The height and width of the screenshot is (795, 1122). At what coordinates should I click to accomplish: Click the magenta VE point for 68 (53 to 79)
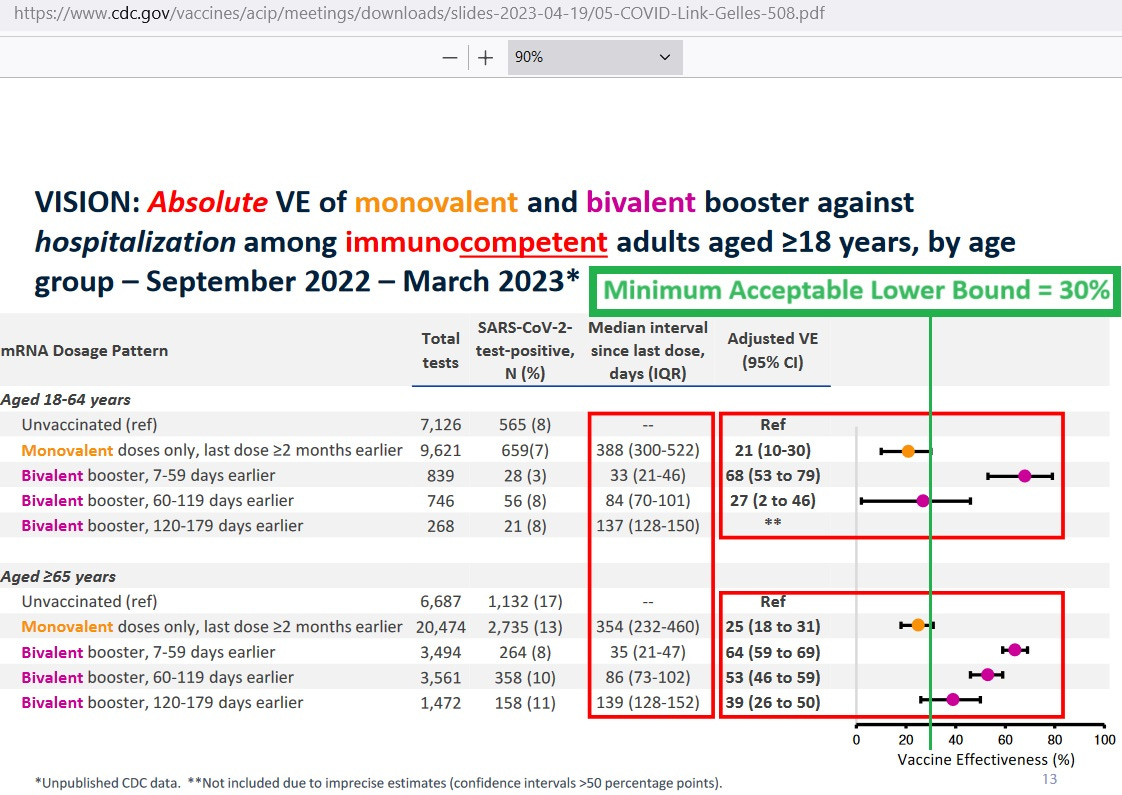(x=1025, y=476)
